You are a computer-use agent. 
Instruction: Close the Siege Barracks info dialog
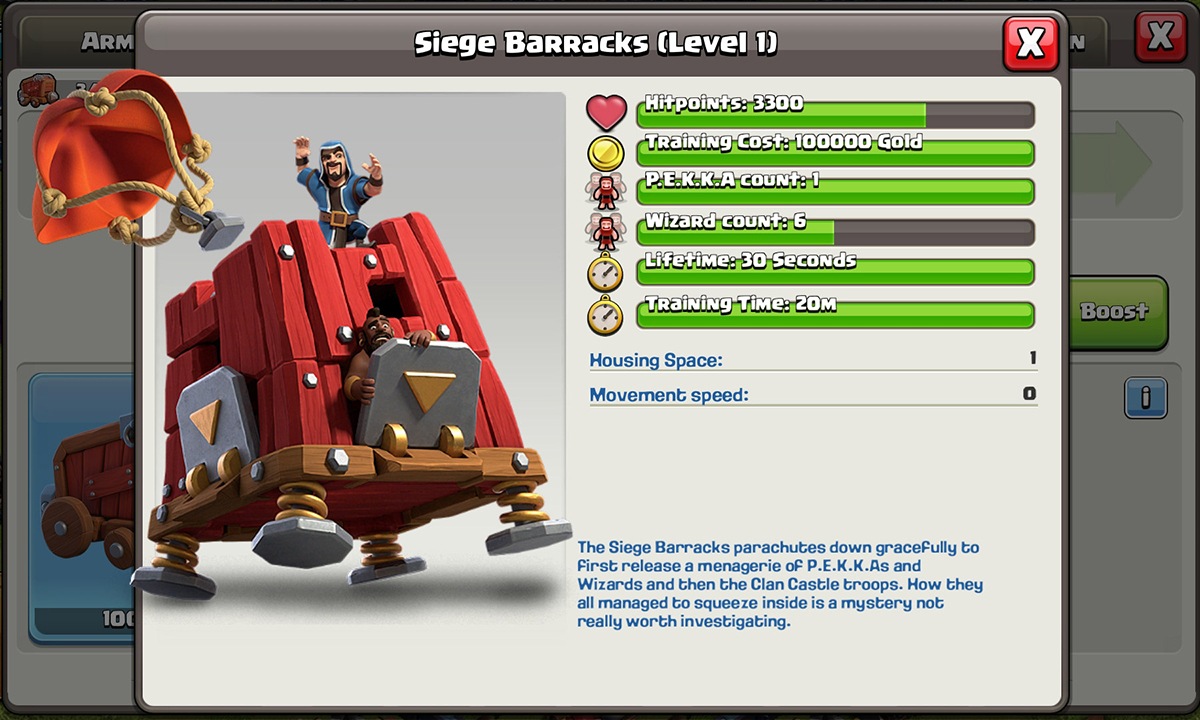(x=1030, y=43)
